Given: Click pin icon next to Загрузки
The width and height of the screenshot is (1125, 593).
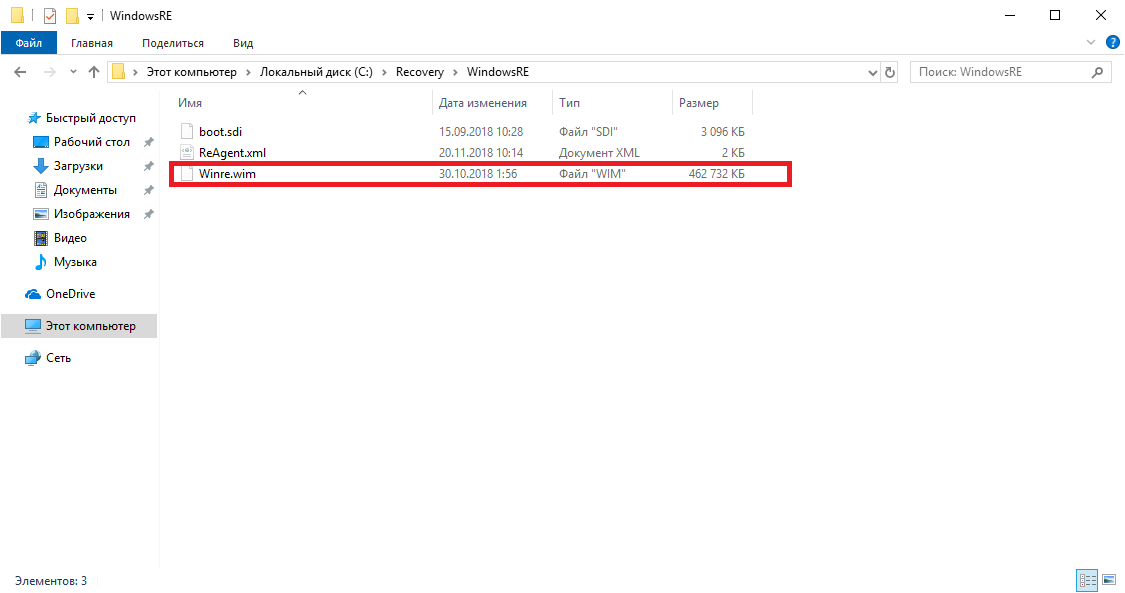Looking at the screenshot, I should [149, 166].
